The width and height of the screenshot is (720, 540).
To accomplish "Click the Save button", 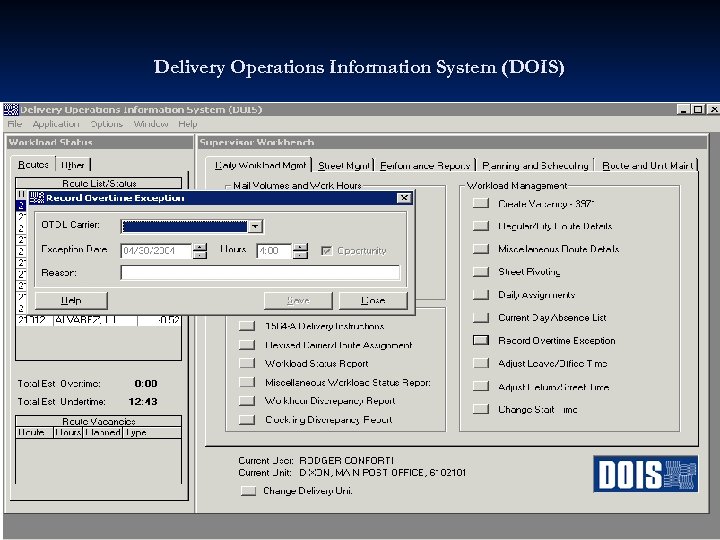I will [298, 300].
